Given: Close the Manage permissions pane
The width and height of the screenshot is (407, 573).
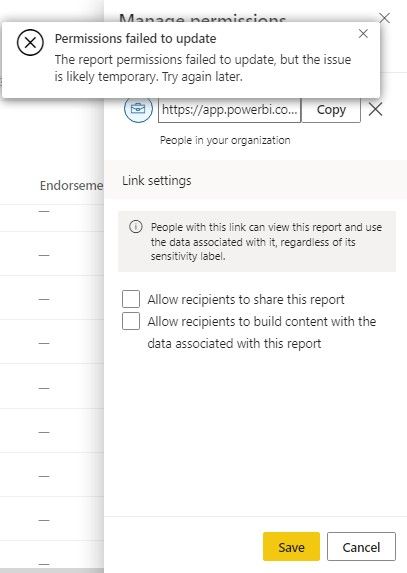Looking at the screenshot, I should point(384,18).
